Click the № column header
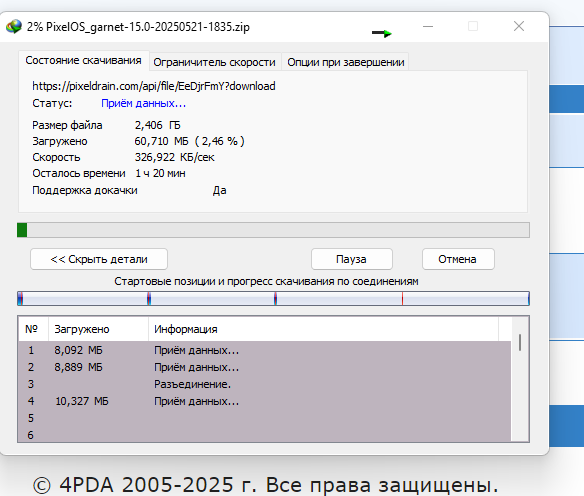Viewport: 584px width, 496px height. pos(33,329)
